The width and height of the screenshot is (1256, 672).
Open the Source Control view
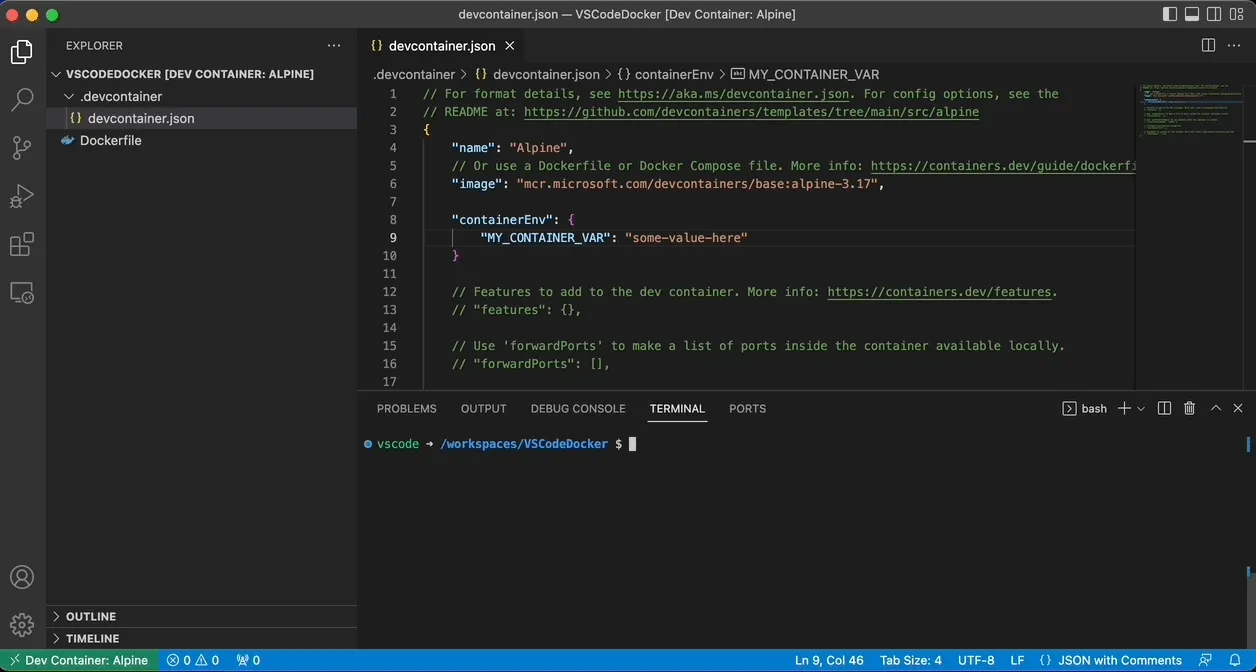point(22,148)
